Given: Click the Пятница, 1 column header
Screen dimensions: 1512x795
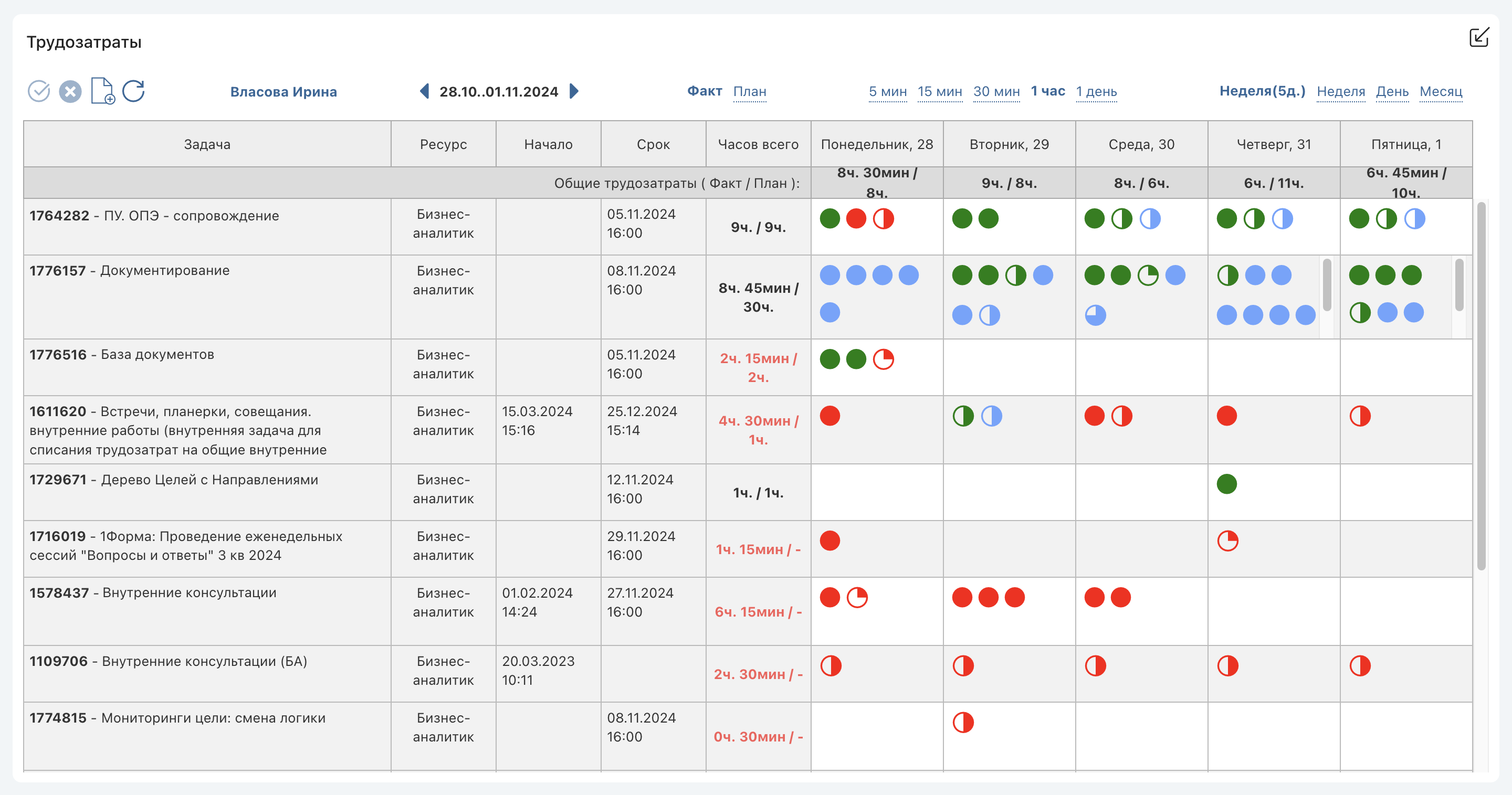Looking at the screenshot, I should click(1406, 144).
